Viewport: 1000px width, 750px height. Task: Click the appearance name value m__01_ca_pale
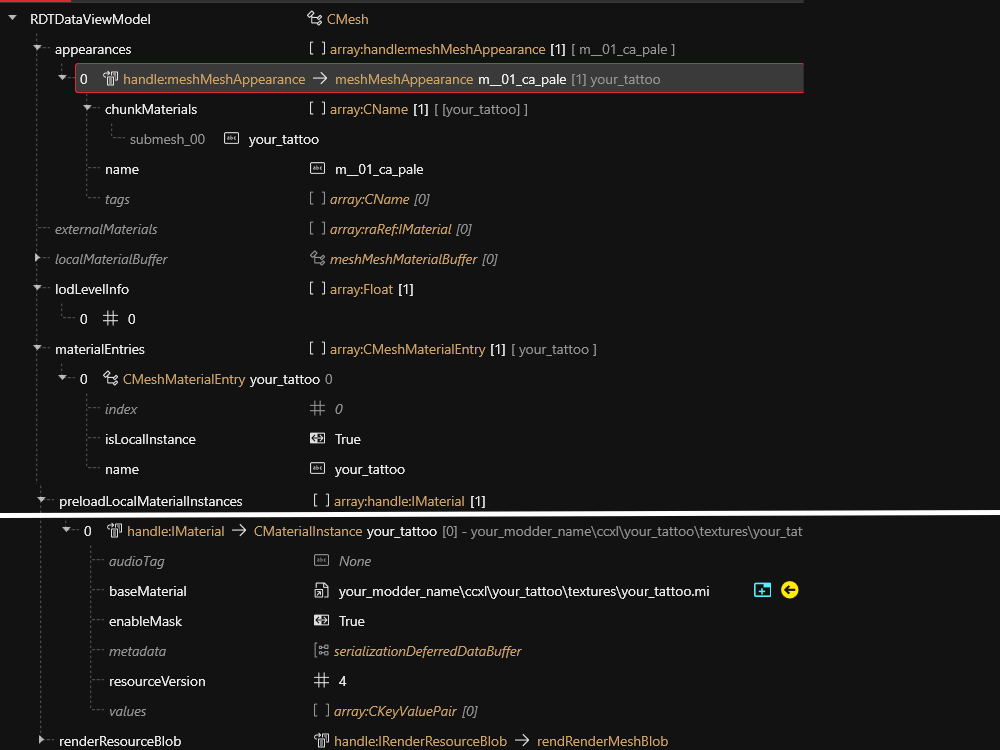[379, 169]
